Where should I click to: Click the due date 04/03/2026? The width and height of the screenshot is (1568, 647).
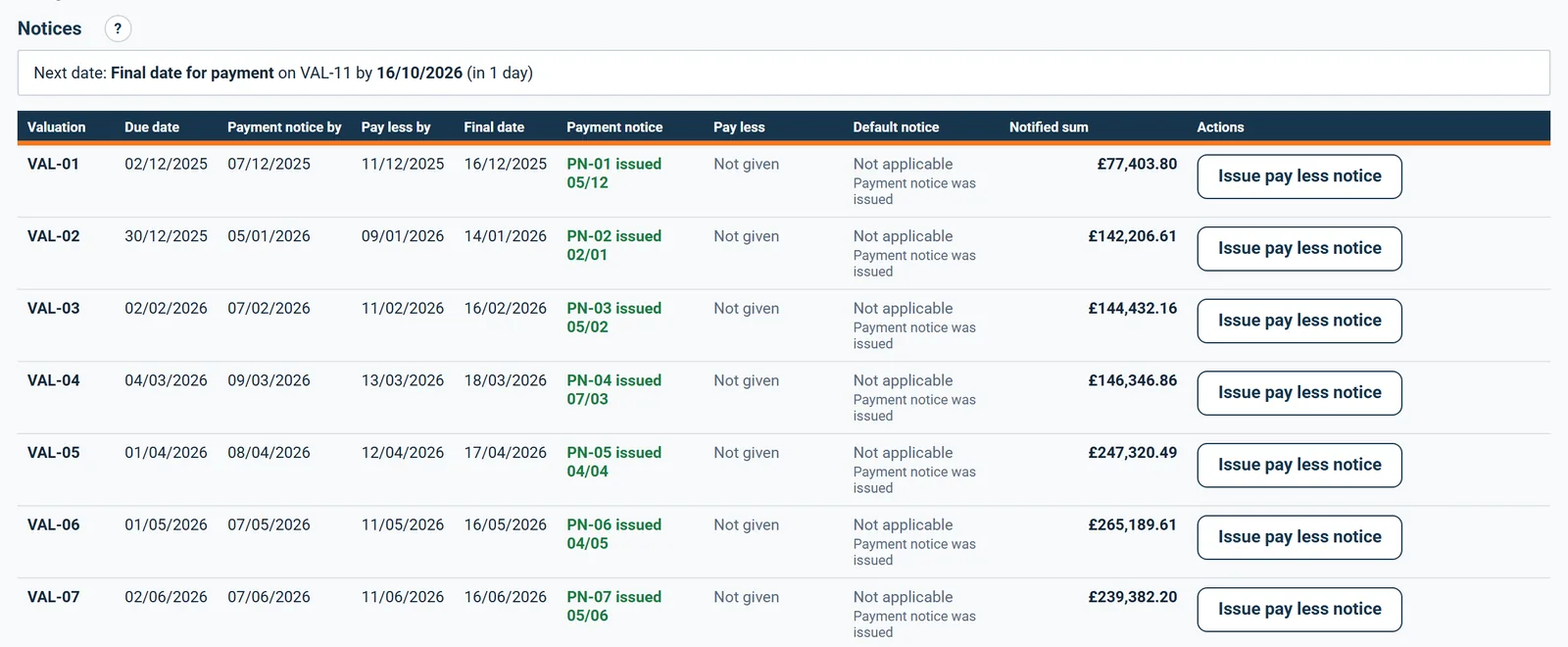pos(166,380)
